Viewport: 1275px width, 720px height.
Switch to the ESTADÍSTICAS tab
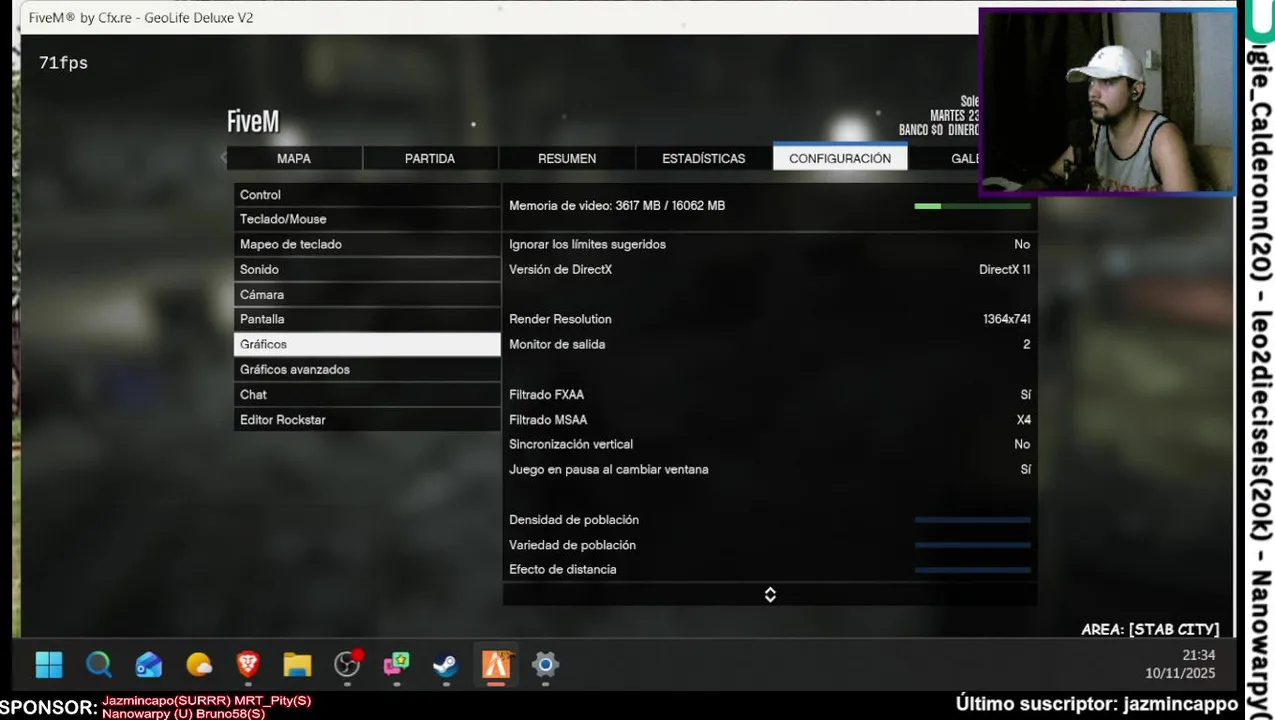(x=703, y=158)
